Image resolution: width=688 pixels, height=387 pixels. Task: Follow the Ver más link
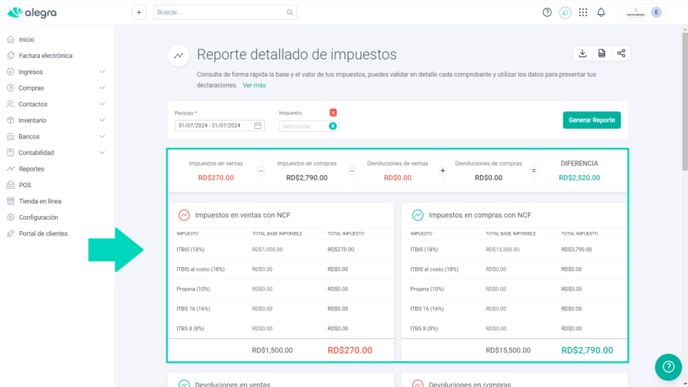[x=254, y=85]
